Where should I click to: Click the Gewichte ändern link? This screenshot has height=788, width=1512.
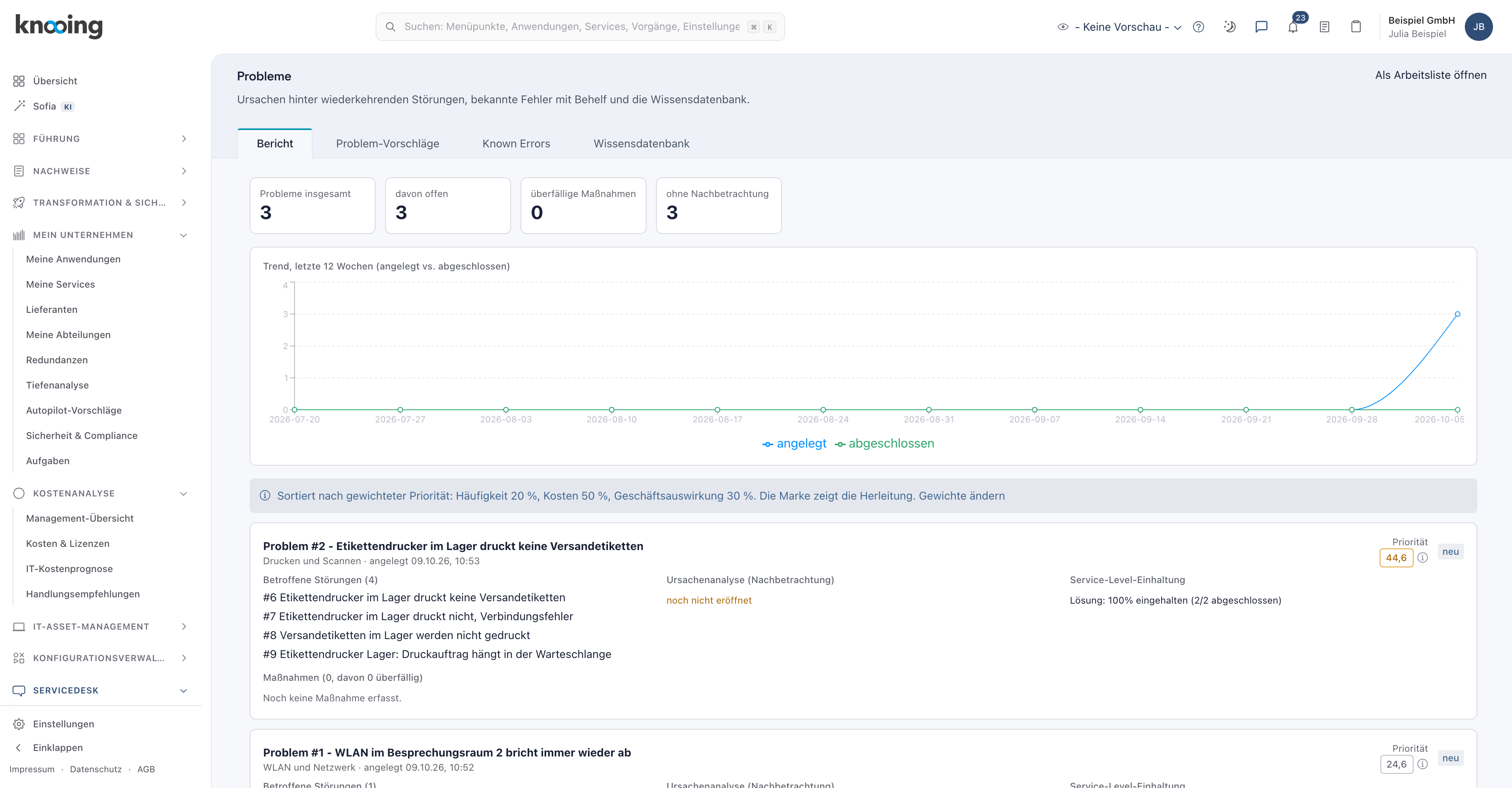point(962,496)
